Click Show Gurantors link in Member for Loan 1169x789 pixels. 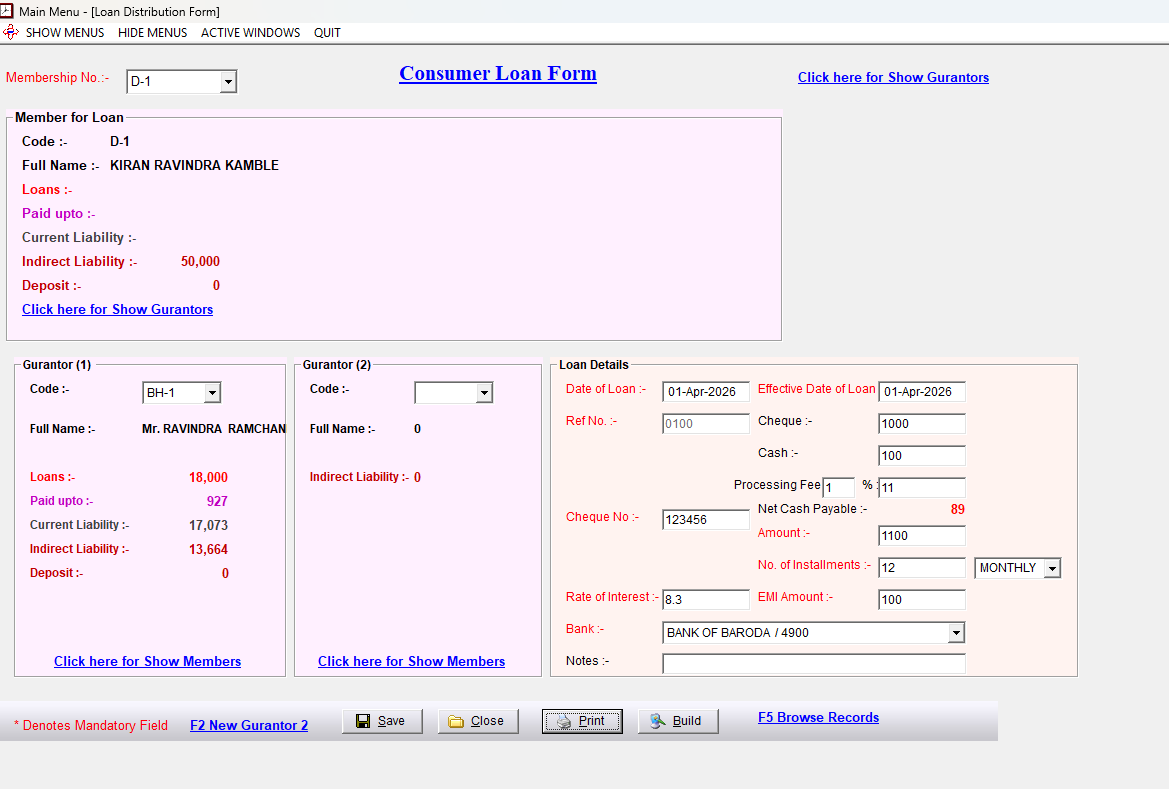coord(117,309)
